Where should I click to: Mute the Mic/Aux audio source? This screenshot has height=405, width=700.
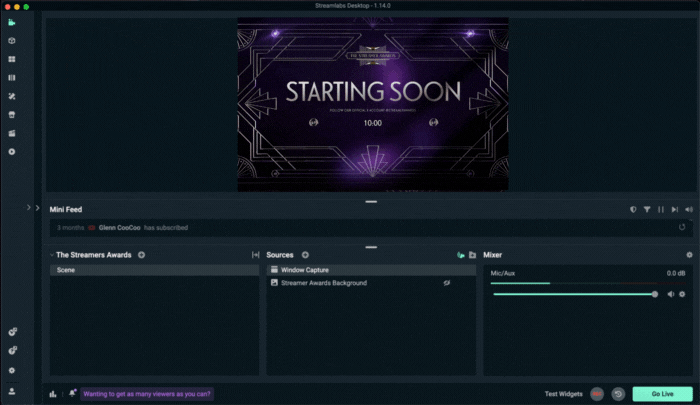pos(671,294)
